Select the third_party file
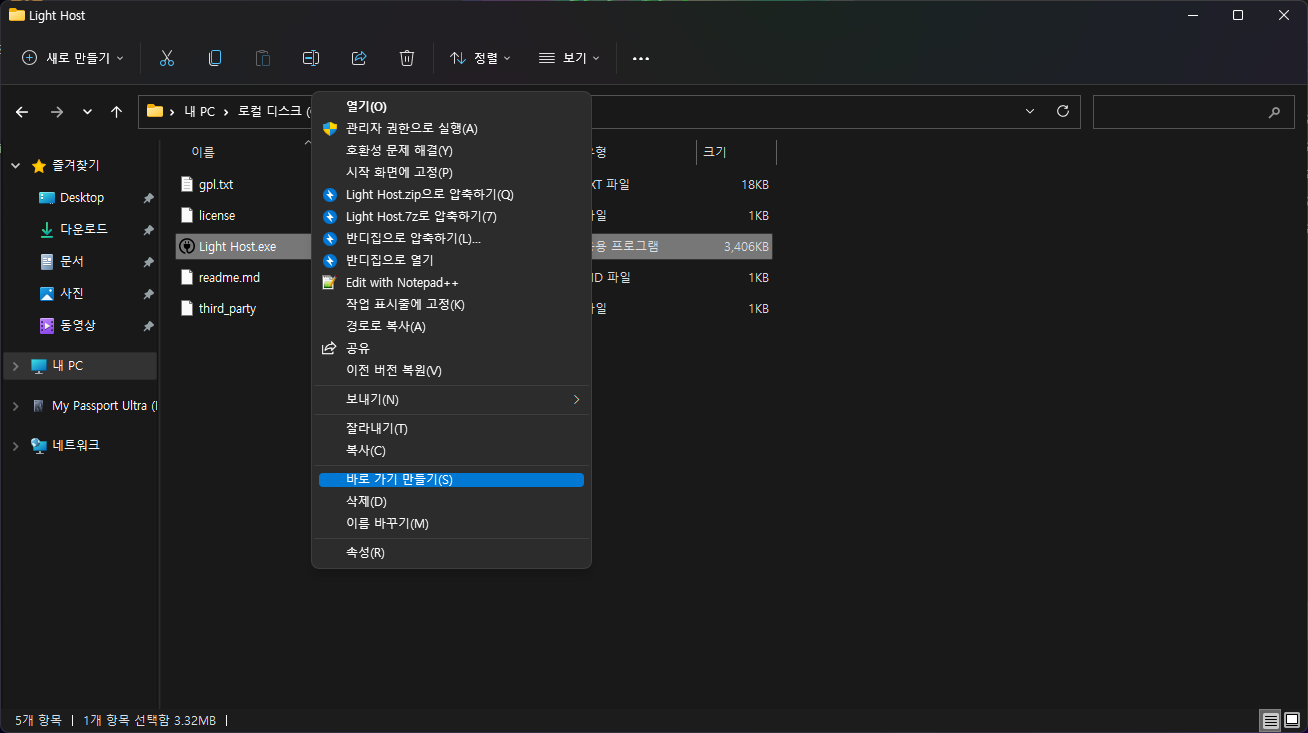Image resolution: width=1308 pixels, height=733 pixels. (227, 308)
